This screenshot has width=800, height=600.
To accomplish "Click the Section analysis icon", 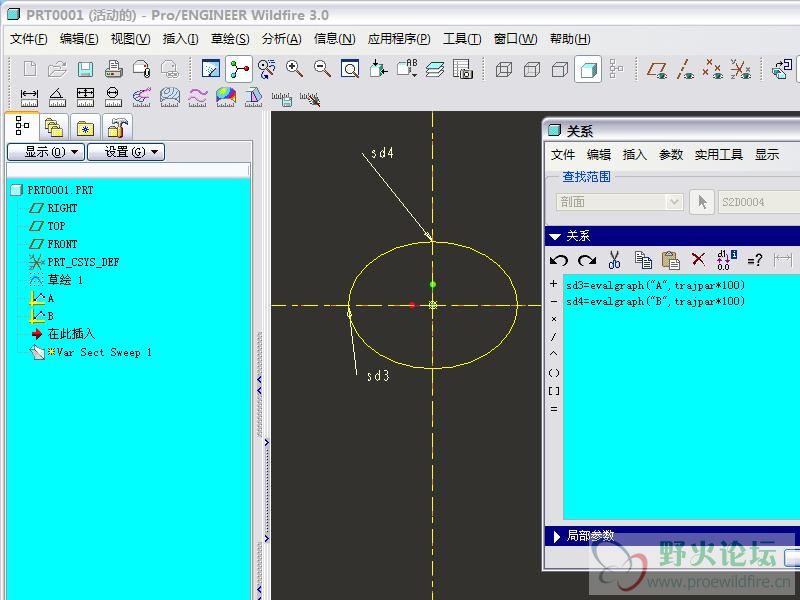I will 169,97.
